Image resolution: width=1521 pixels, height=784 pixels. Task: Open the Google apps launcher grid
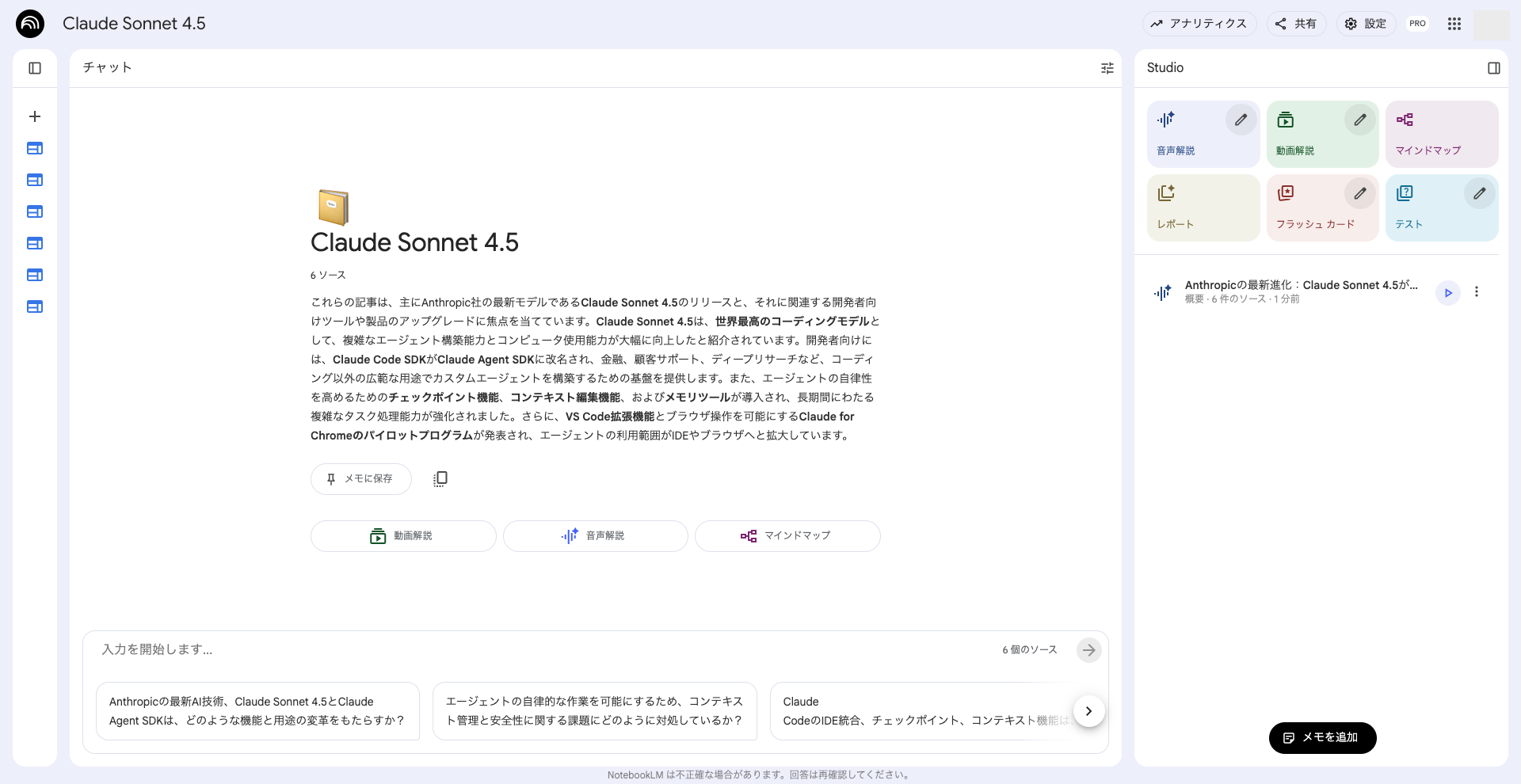pos(1454,24)
